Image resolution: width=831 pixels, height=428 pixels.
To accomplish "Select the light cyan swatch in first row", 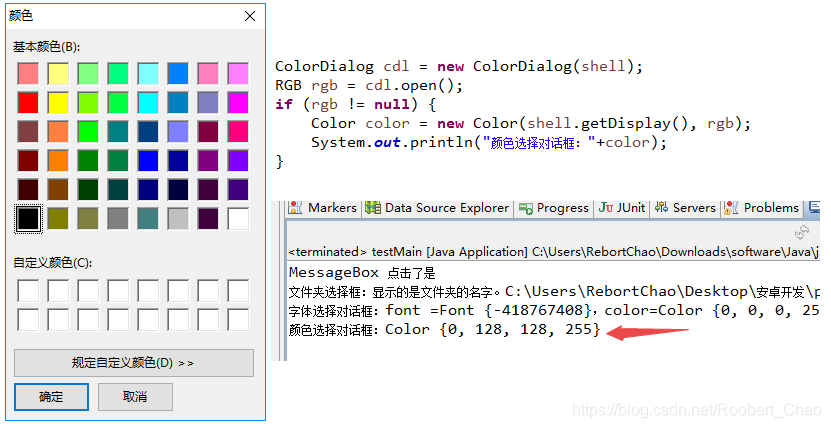I will [x=148, y=74].
